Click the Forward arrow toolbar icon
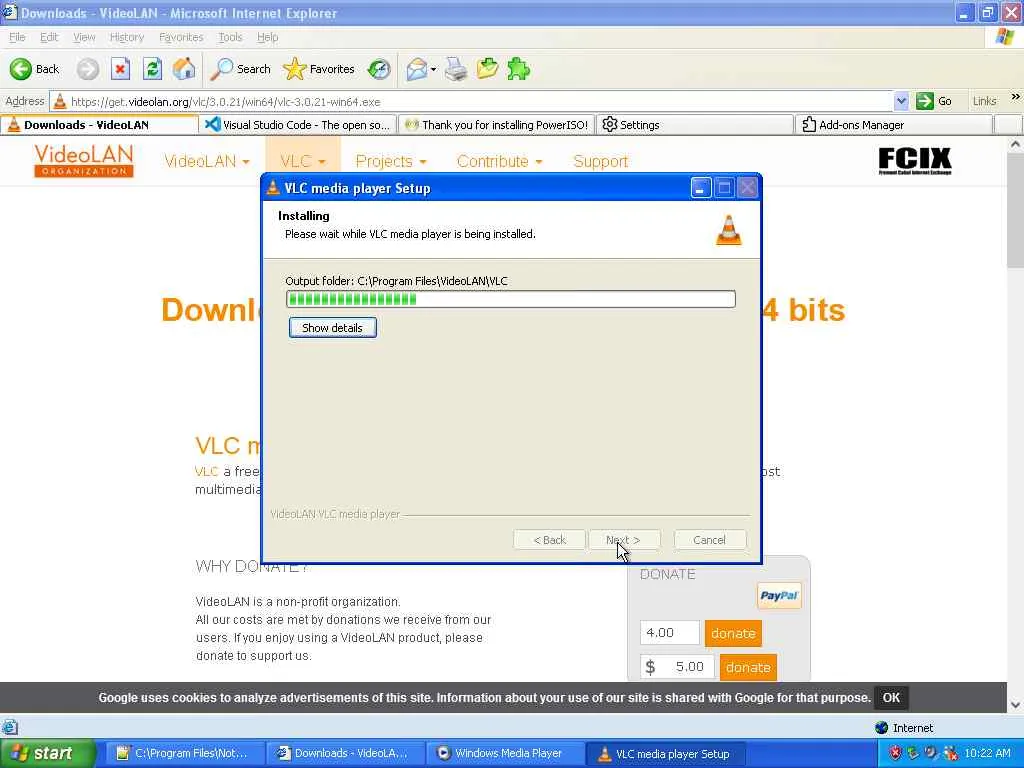Screen dimensions: 1024x768 88,69
